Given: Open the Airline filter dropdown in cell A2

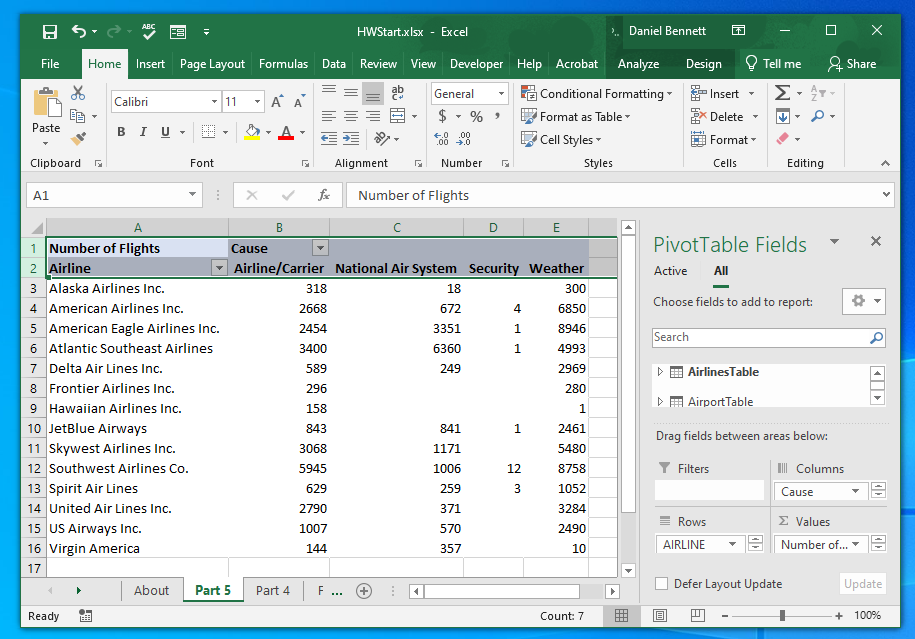Looking at the screenshot, I should (x=218, y=268).
